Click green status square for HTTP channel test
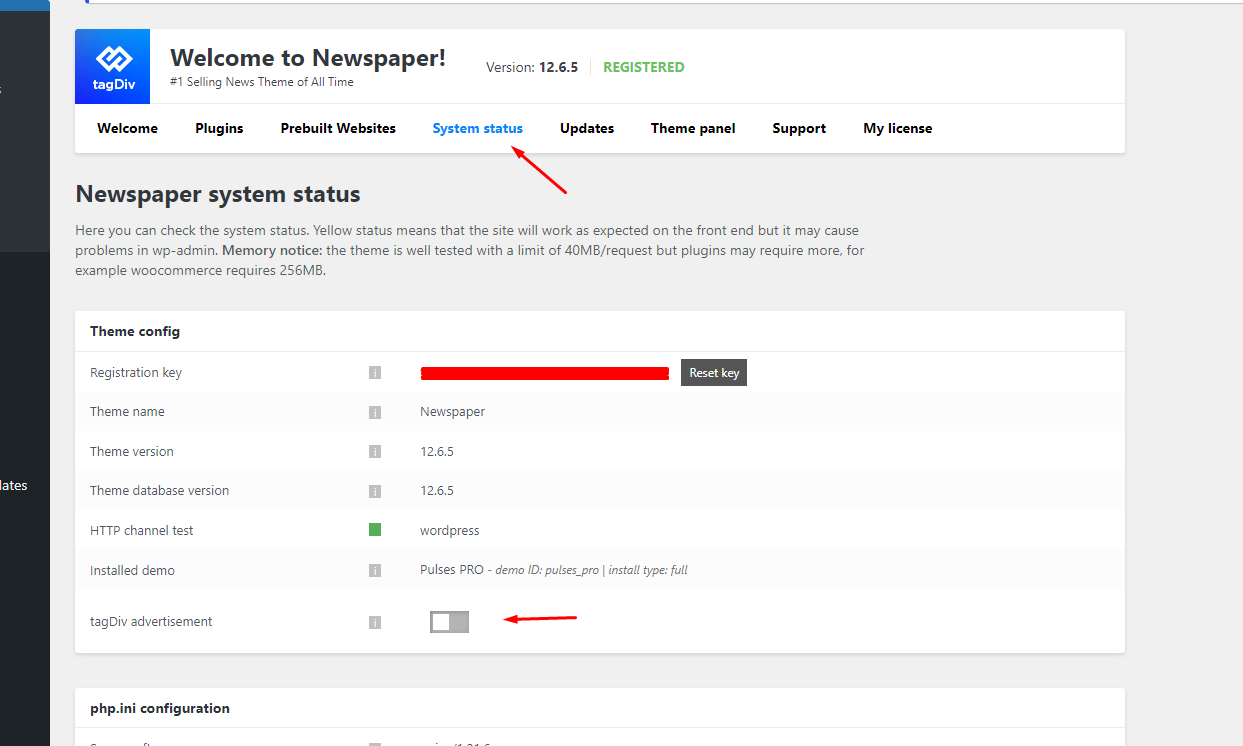 [x=375, y=530]
